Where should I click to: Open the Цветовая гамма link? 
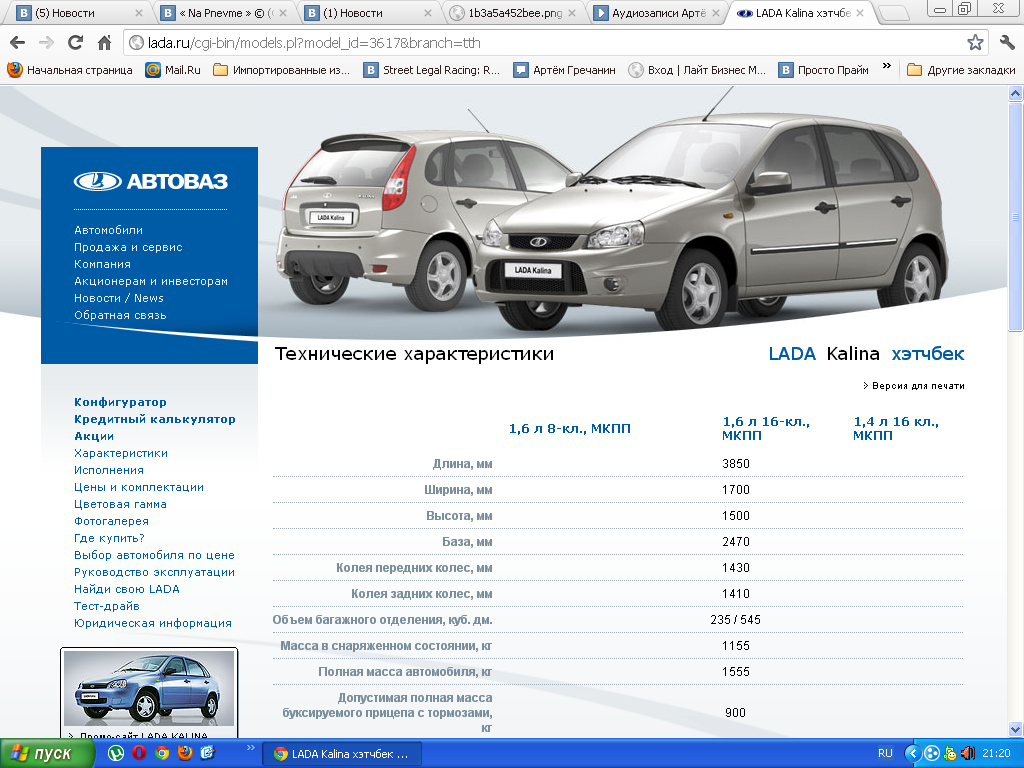pos(120,504)
